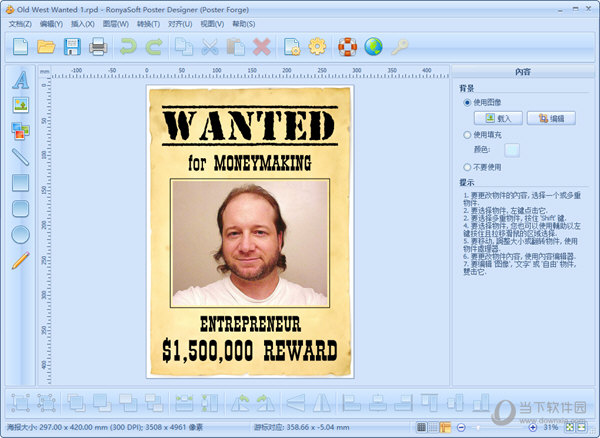Toggle the light grid display icon
This screenshot has width=600, height=438.
click(x=433, y=427)
